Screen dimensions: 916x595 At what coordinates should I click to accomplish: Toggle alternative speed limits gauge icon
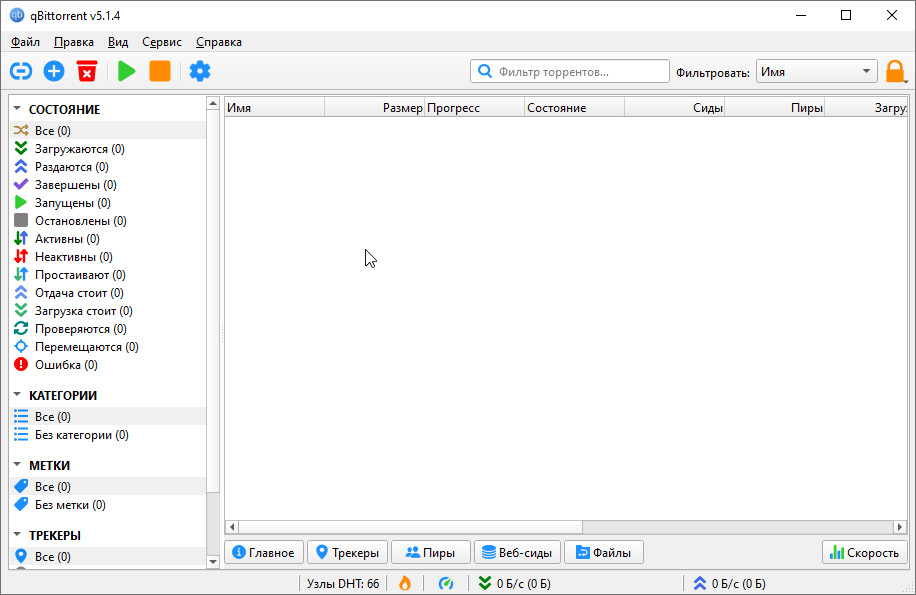447,583
